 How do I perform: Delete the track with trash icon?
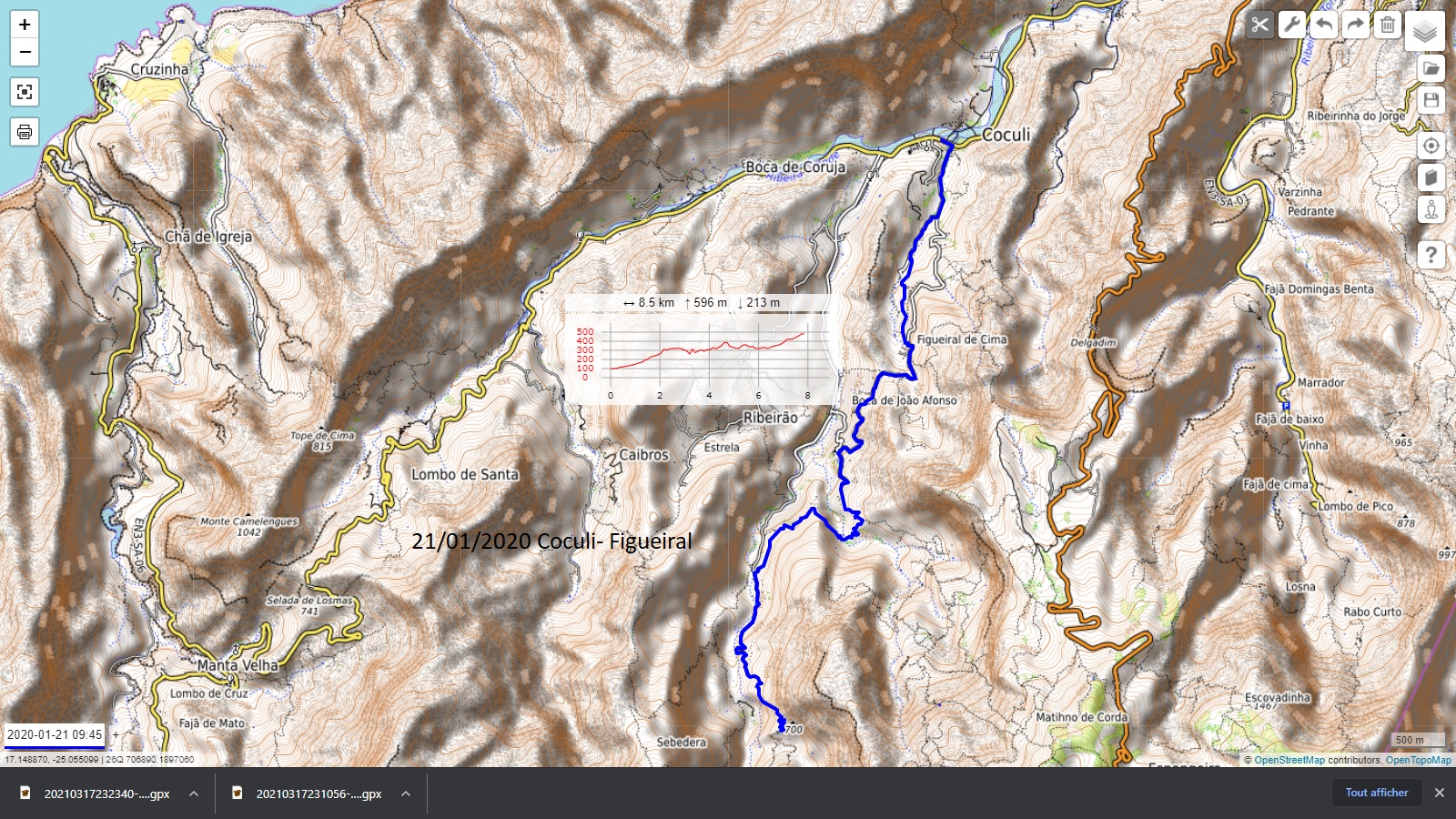click(1387, 25)
